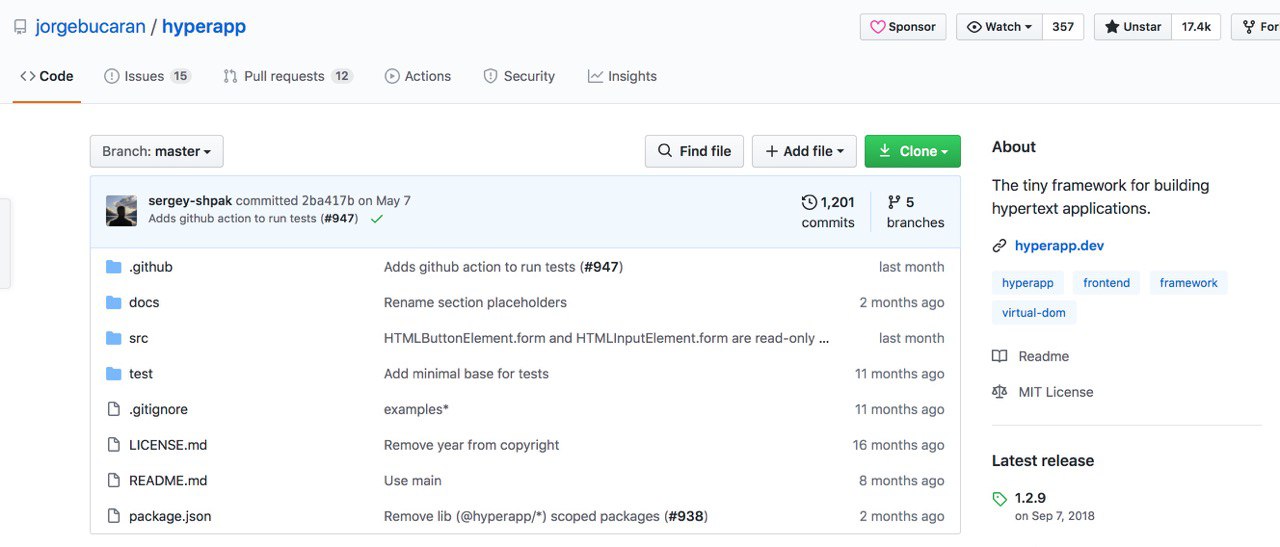Viewport: 1280px width, 547px height.
Task: Switch to the Pull requests tab
Action: coord(288,76)
